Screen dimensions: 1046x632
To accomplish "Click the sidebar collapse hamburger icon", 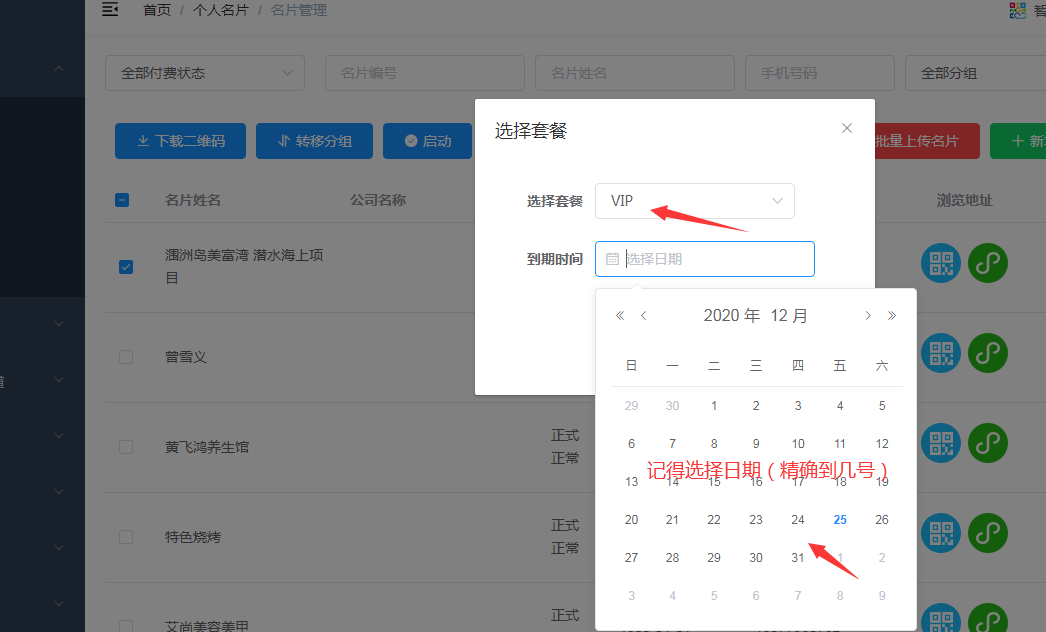I will 110,10.
